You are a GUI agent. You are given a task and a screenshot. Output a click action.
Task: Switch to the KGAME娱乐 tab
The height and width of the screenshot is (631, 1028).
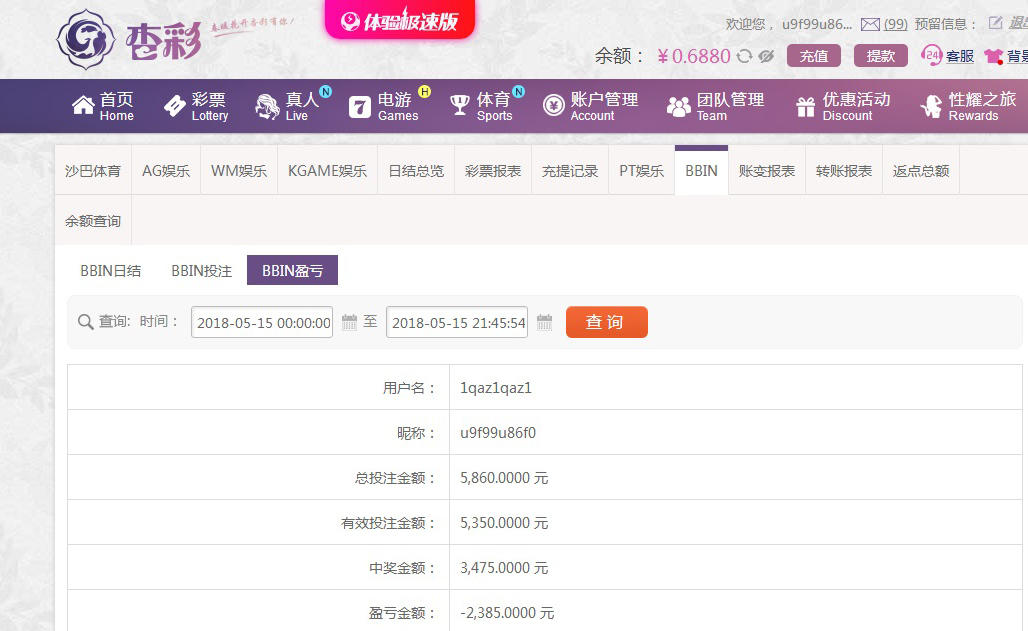[x=327, y=171]
